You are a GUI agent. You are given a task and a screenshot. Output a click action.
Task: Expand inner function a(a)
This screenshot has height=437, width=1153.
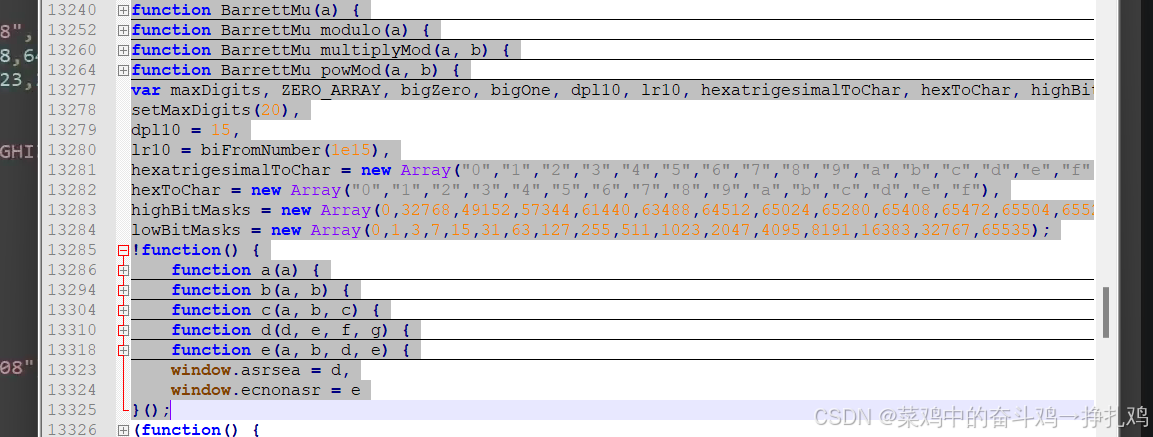[x=124, y=270]
